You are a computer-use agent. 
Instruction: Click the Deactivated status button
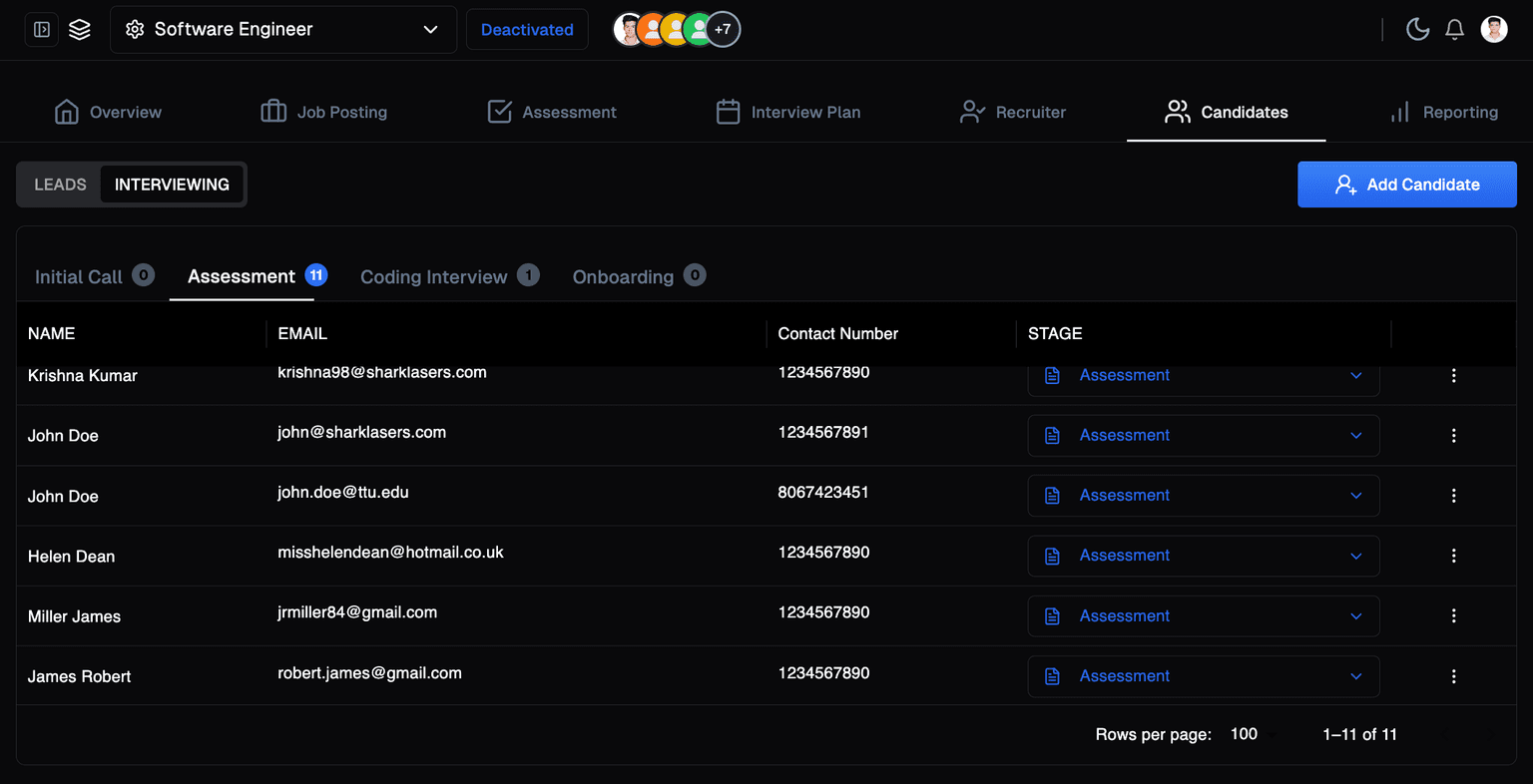point(527,30)
